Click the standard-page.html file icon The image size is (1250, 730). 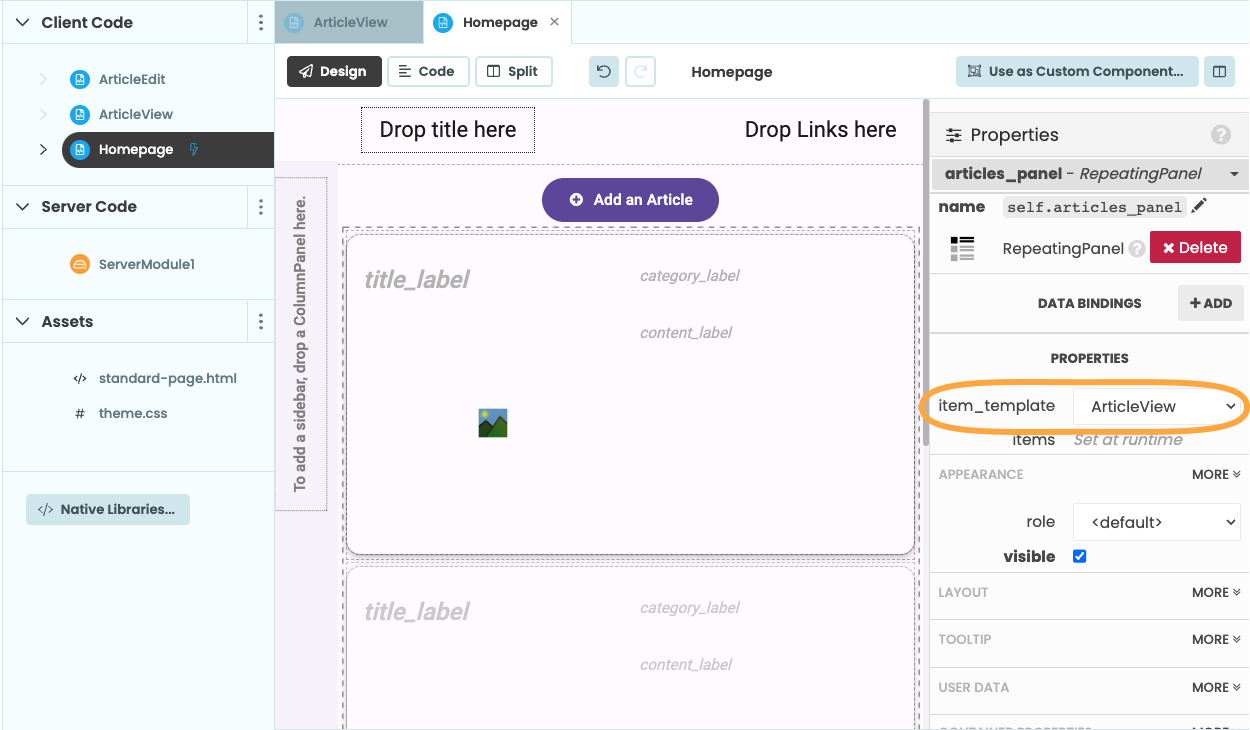(78, 378)
